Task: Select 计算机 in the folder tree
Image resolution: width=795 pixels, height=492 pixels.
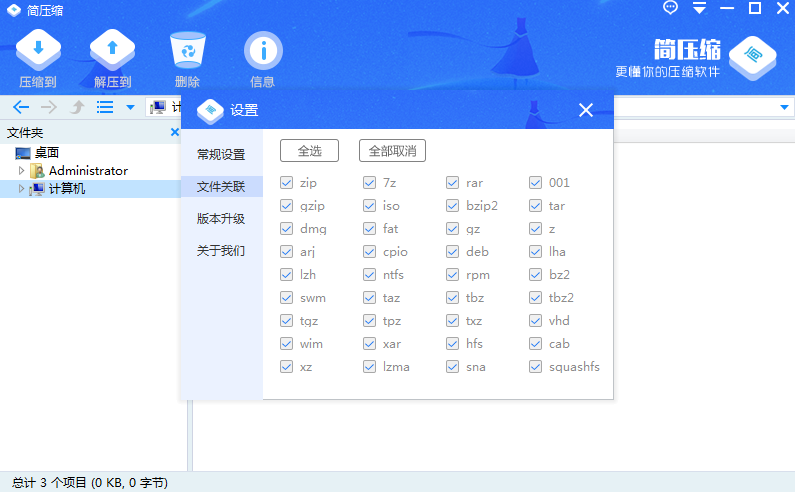Action: (67, 189)
